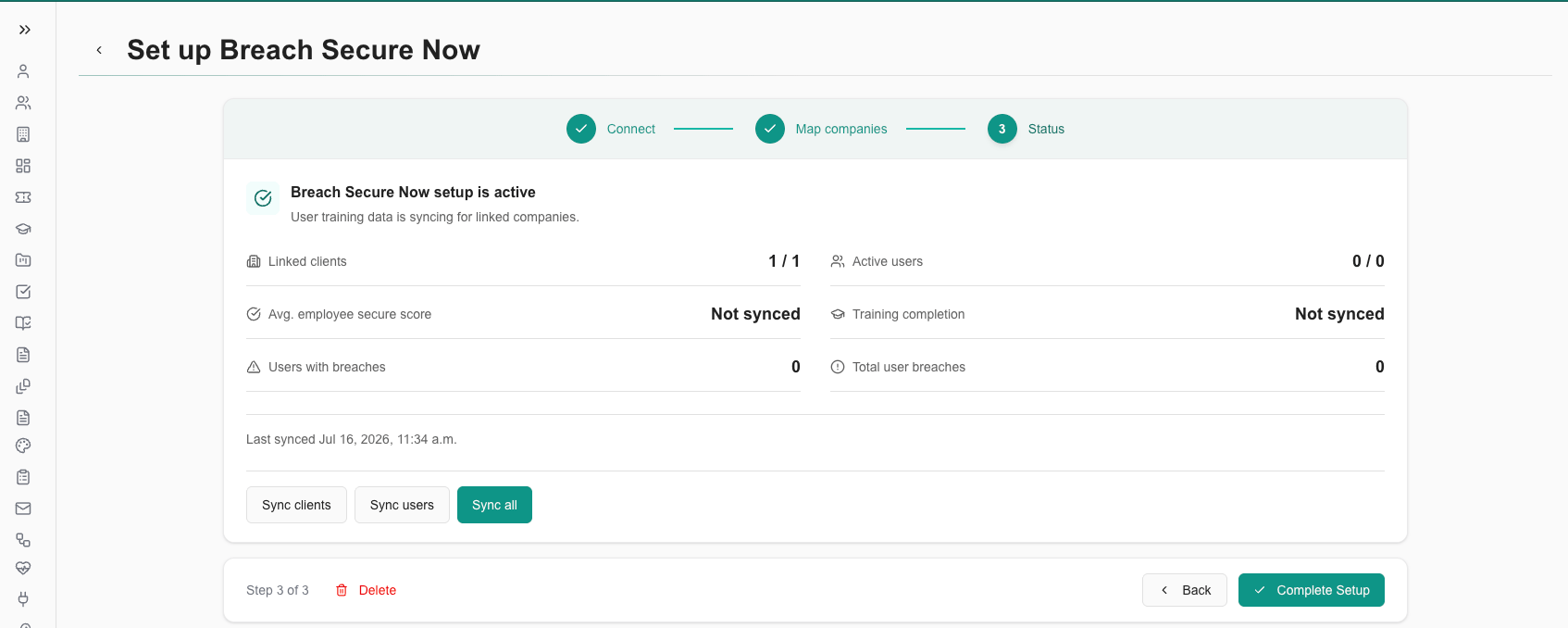Click the Sync all button
Screen dimensions: 1568x628
point(494,505)
